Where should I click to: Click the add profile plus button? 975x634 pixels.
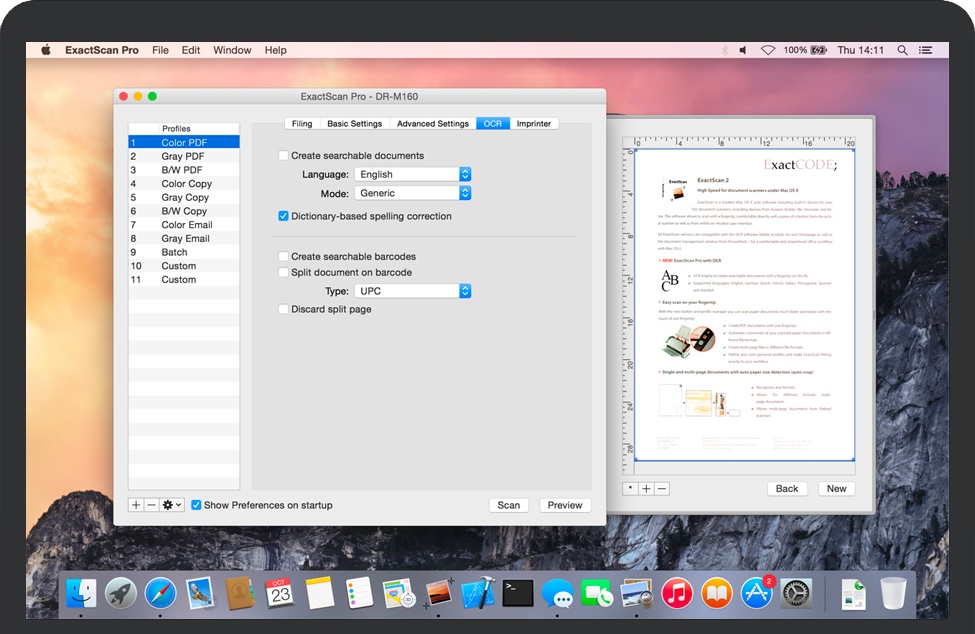pos(136,505)
